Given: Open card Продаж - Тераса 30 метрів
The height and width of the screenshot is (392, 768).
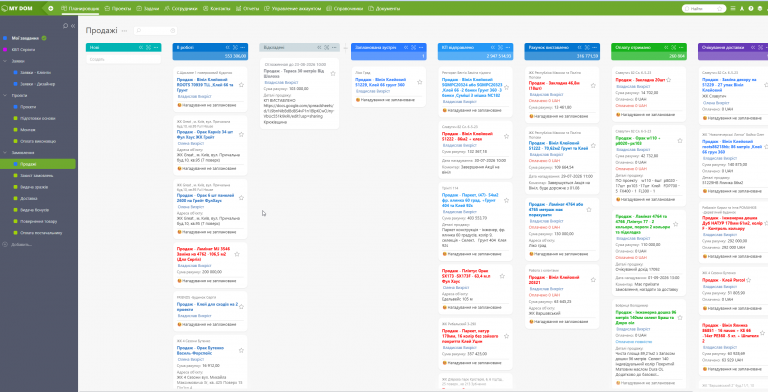Looking at the screenshot, I should pyautogui.click(x=294, y=74).
